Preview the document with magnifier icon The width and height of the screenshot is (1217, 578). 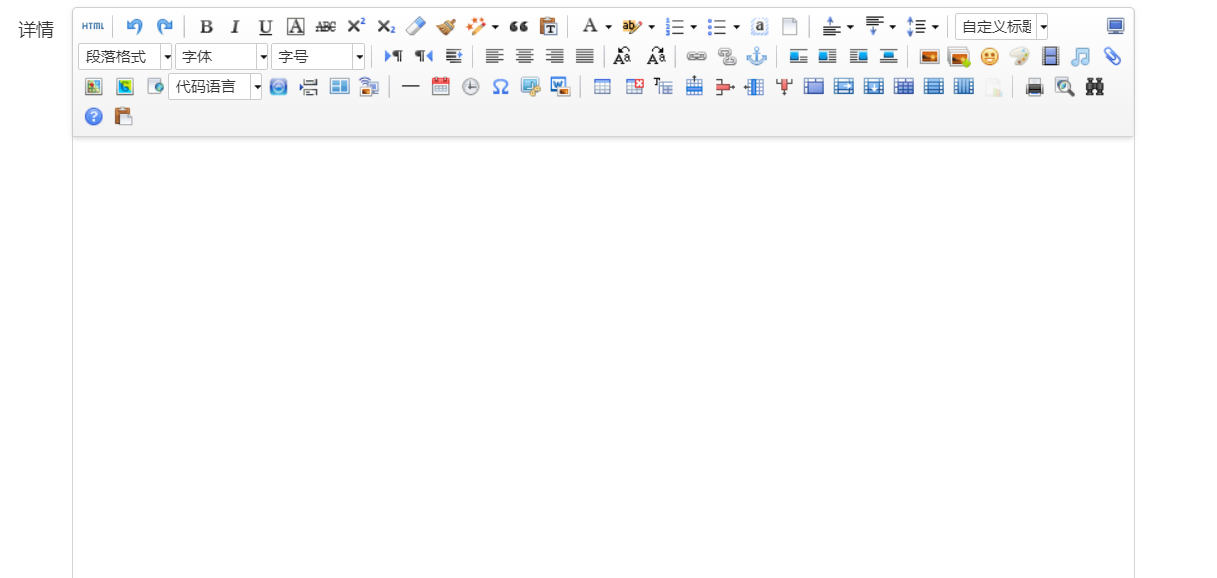click(1065, 87)
